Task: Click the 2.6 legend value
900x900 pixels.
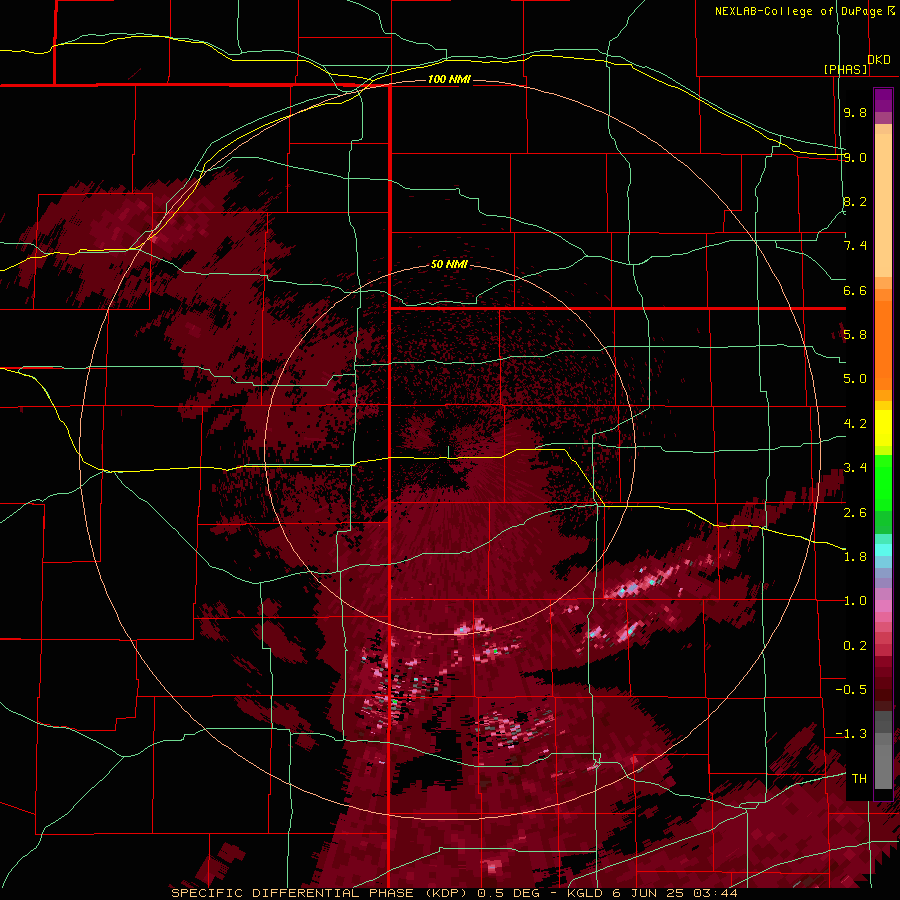Action: (x=855, y=512)
